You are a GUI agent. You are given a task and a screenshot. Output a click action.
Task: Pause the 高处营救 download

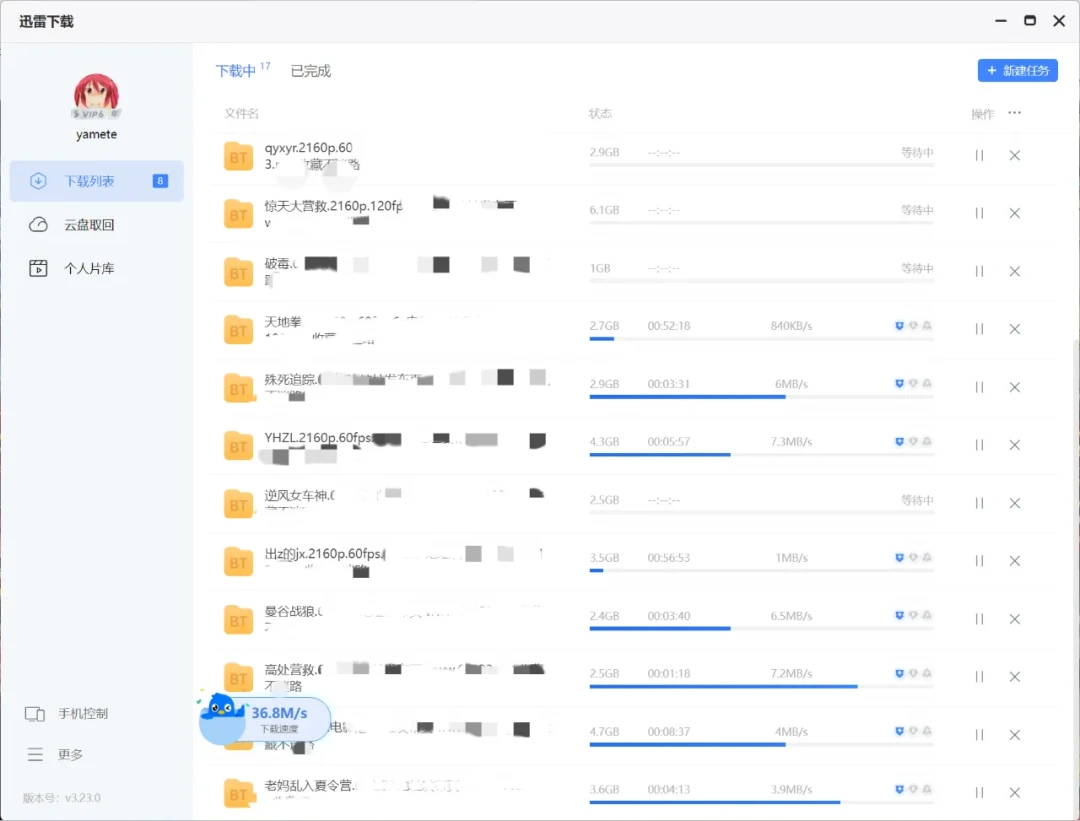[979, 677]
